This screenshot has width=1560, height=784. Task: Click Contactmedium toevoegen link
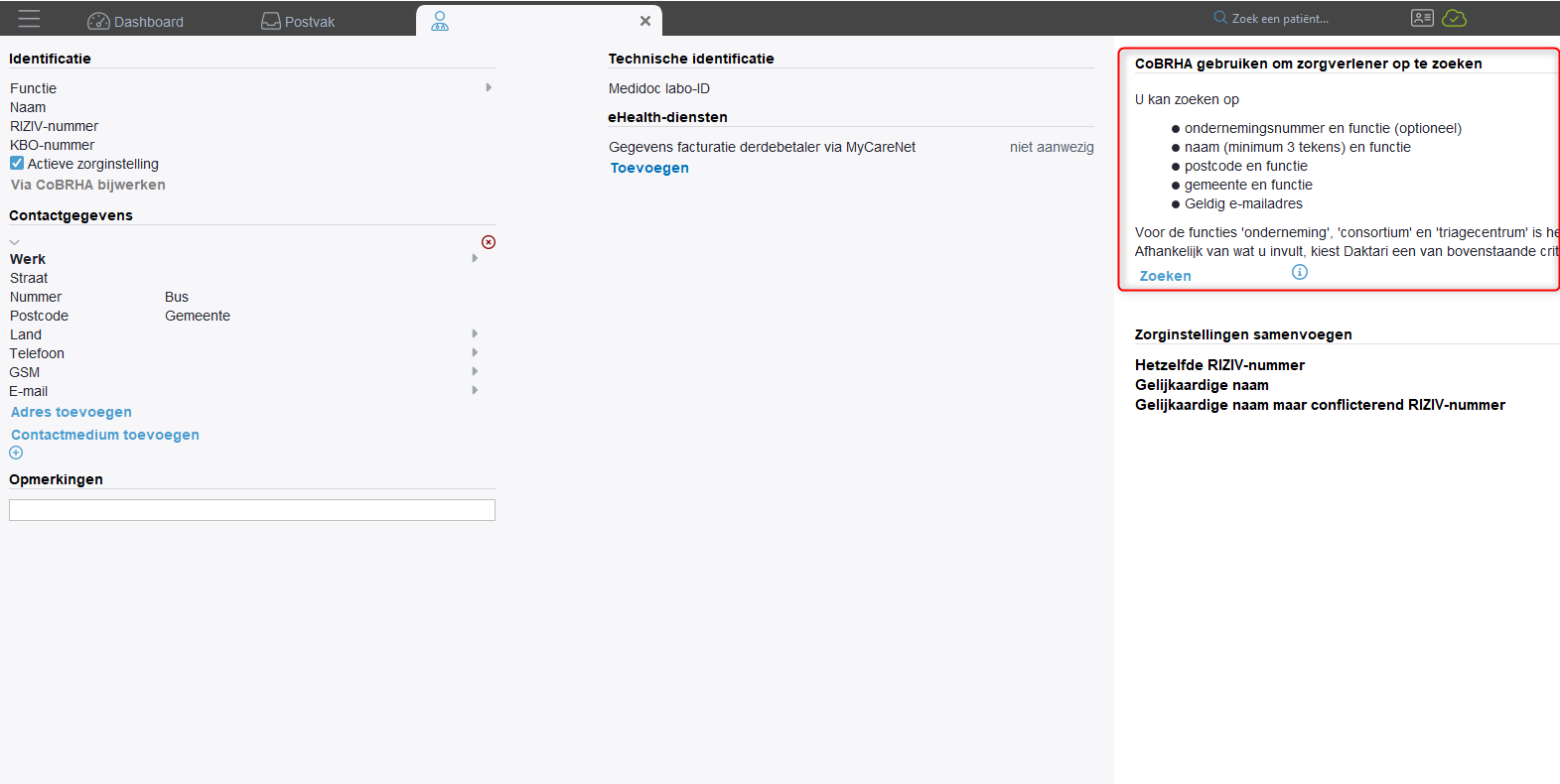(x=105, y=435)
